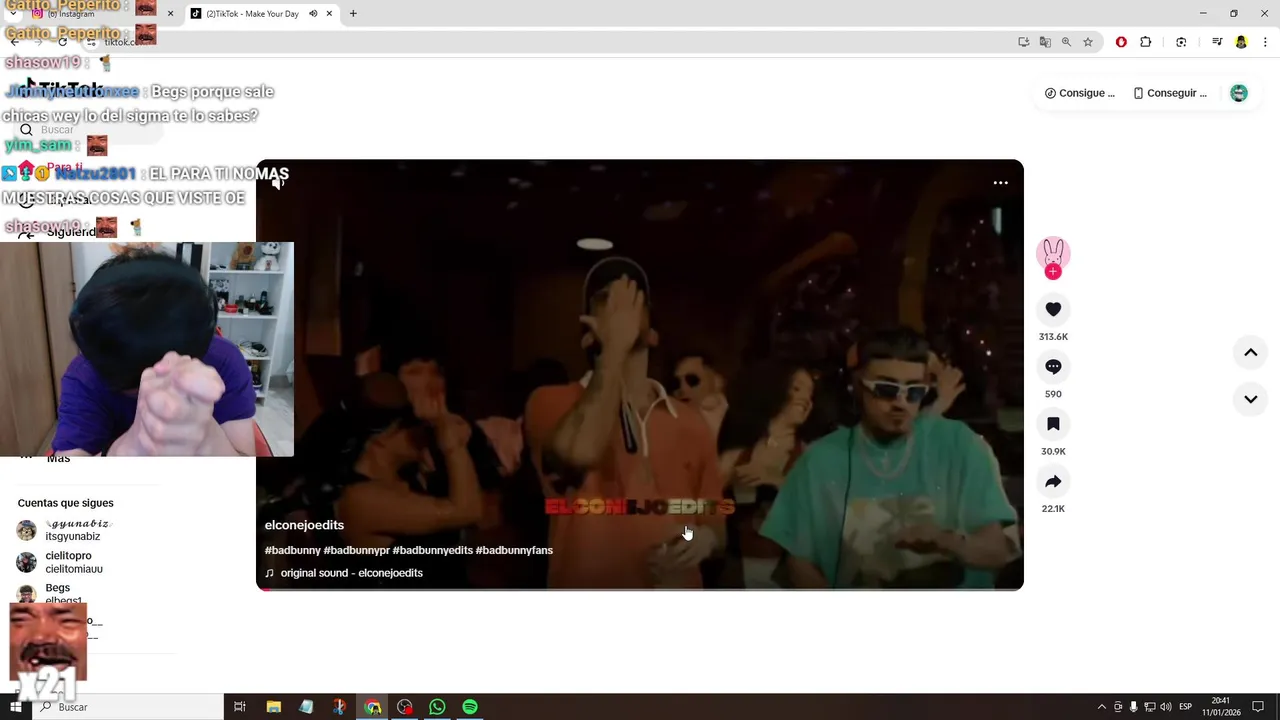The width and height of the screenshot is (1280, 720).
Task: Click the Conseguir app button
Action: pos(1170,93)
